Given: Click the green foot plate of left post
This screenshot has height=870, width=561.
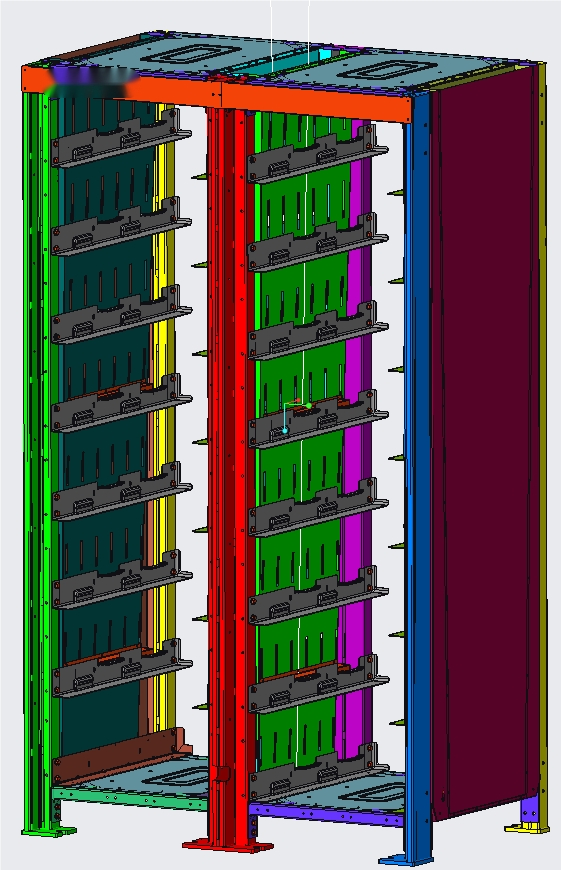Looking at the screenshot, I should [47, 831].
